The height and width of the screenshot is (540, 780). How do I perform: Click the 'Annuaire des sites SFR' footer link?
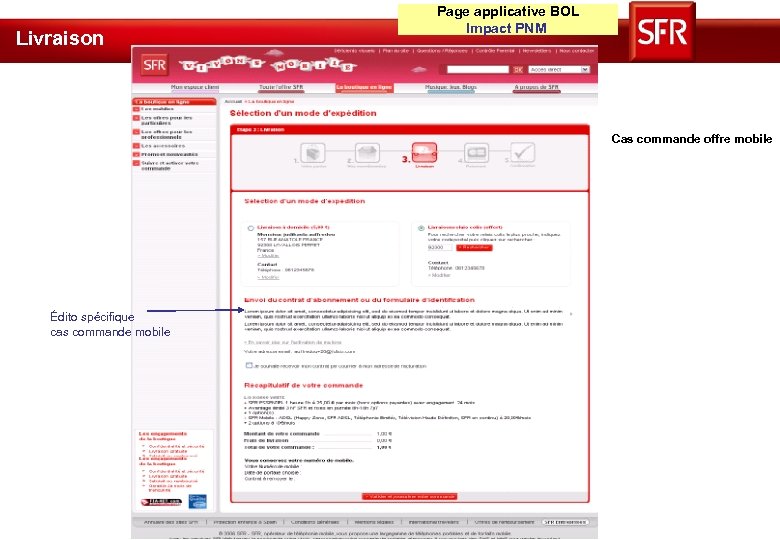[171, 522]
